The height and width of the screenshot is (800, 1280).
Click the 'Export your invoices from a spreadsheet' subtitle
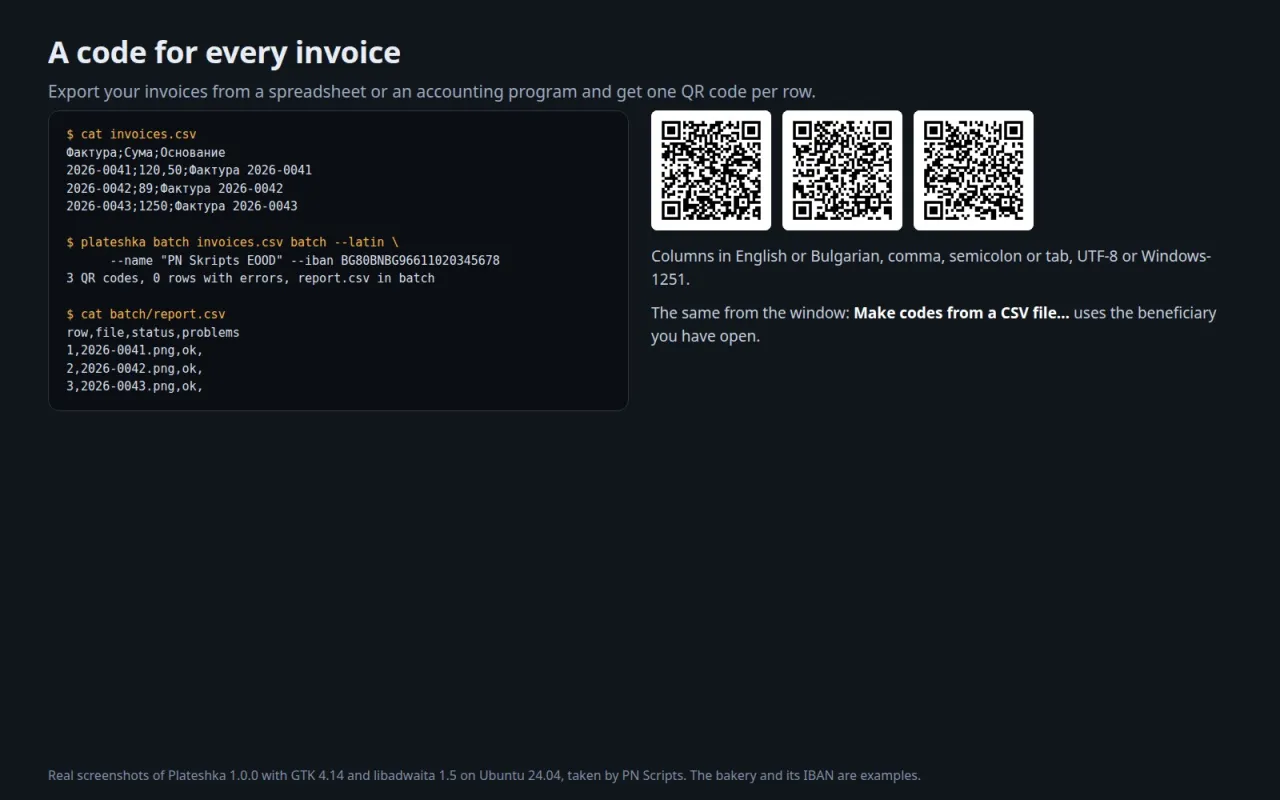(x=432, y=92)
